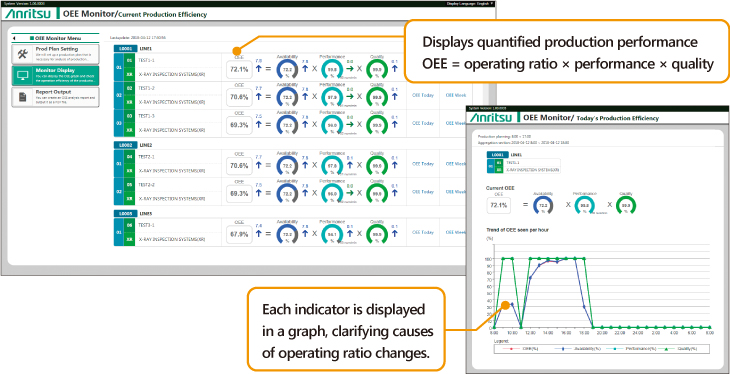Viewport: 730px width, 374px height.
Task: Click OEE up-arrow trend in TEST3-1 row
Action: pyautogui.click(x=259, y=233)
